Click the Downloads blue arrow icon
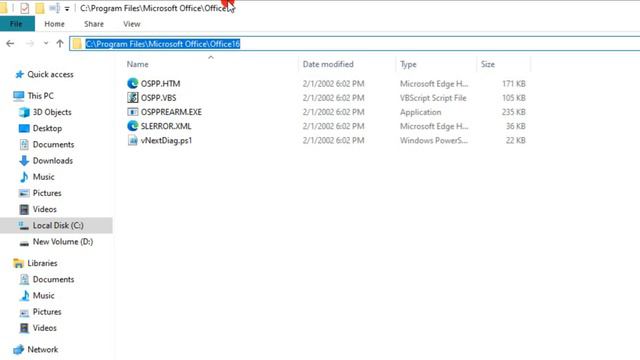Screen dimensions: 640x360 [24, 160]
